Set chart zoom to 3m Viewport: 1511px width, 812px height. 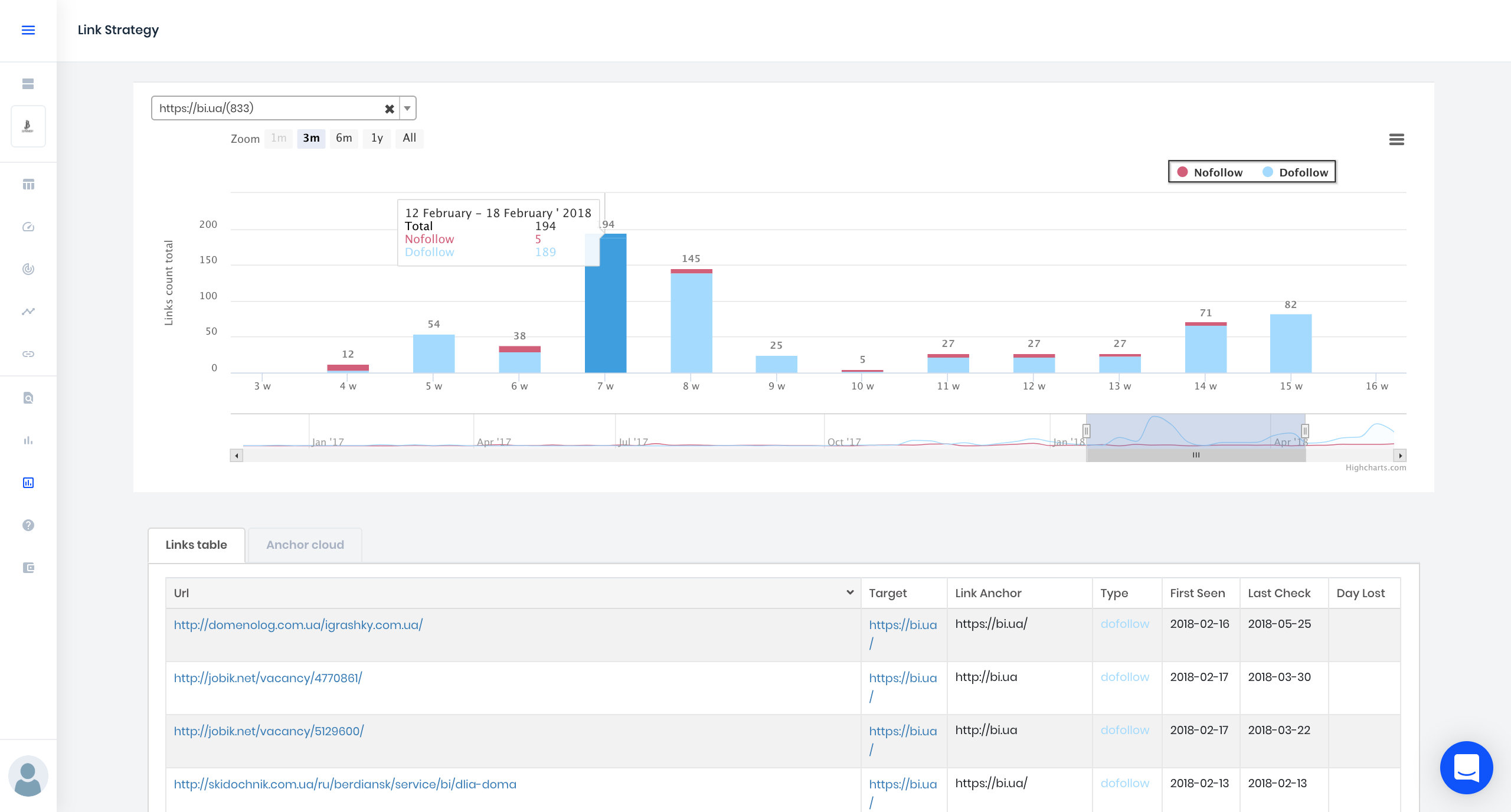pyautogui.click(x=311, y=138)
